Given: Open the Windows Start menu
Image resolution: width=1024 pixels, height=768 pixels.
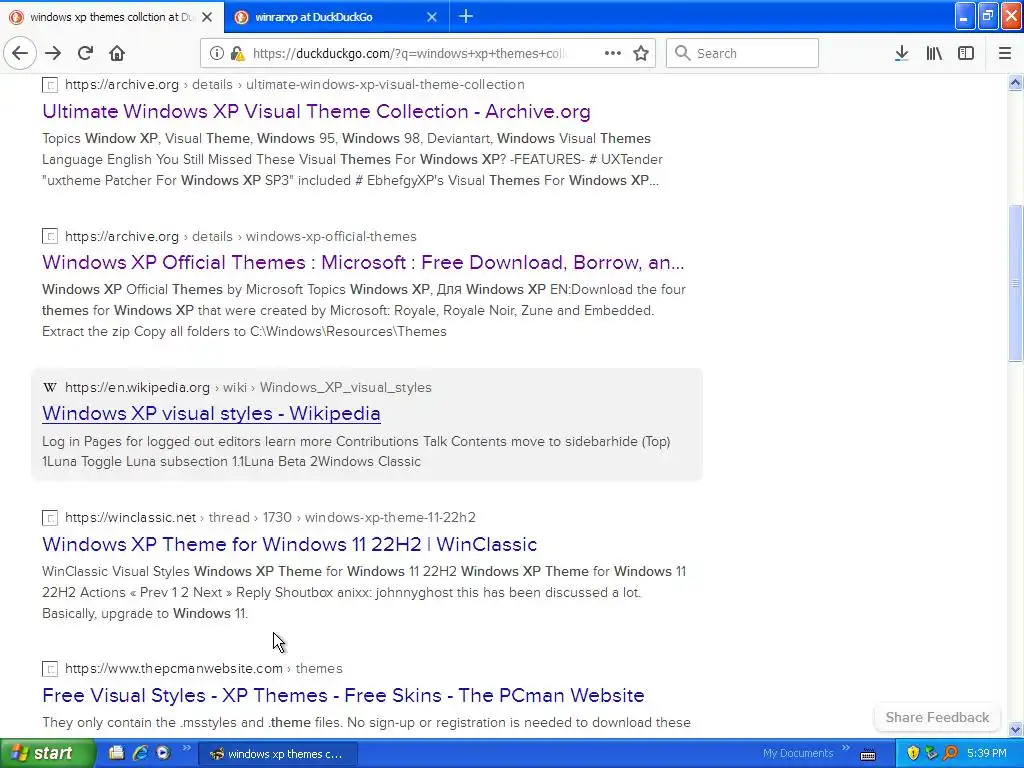Looking at the screenshot, I should click(x=47, y=754).
